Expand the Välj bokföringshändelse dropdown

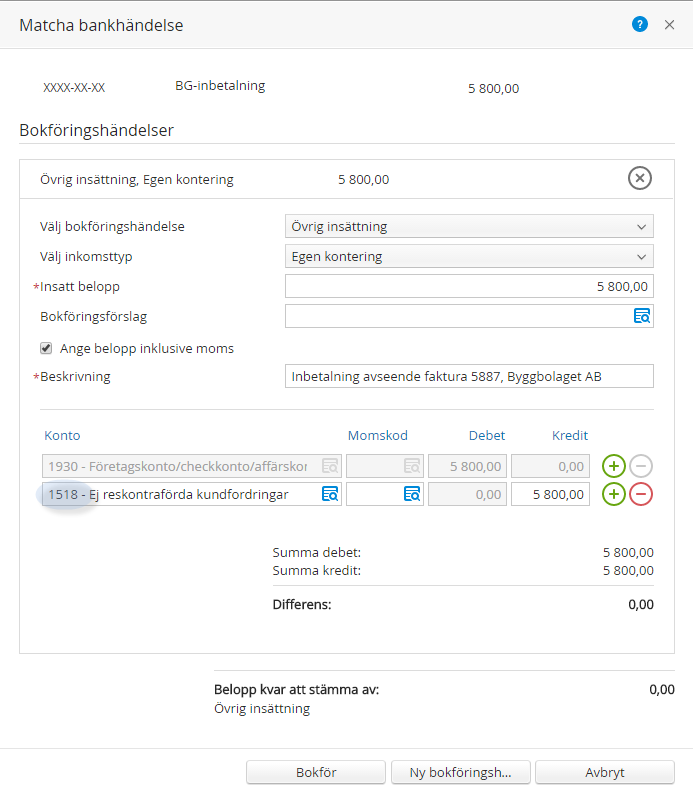pyautogui.click(x=469, y=227)
